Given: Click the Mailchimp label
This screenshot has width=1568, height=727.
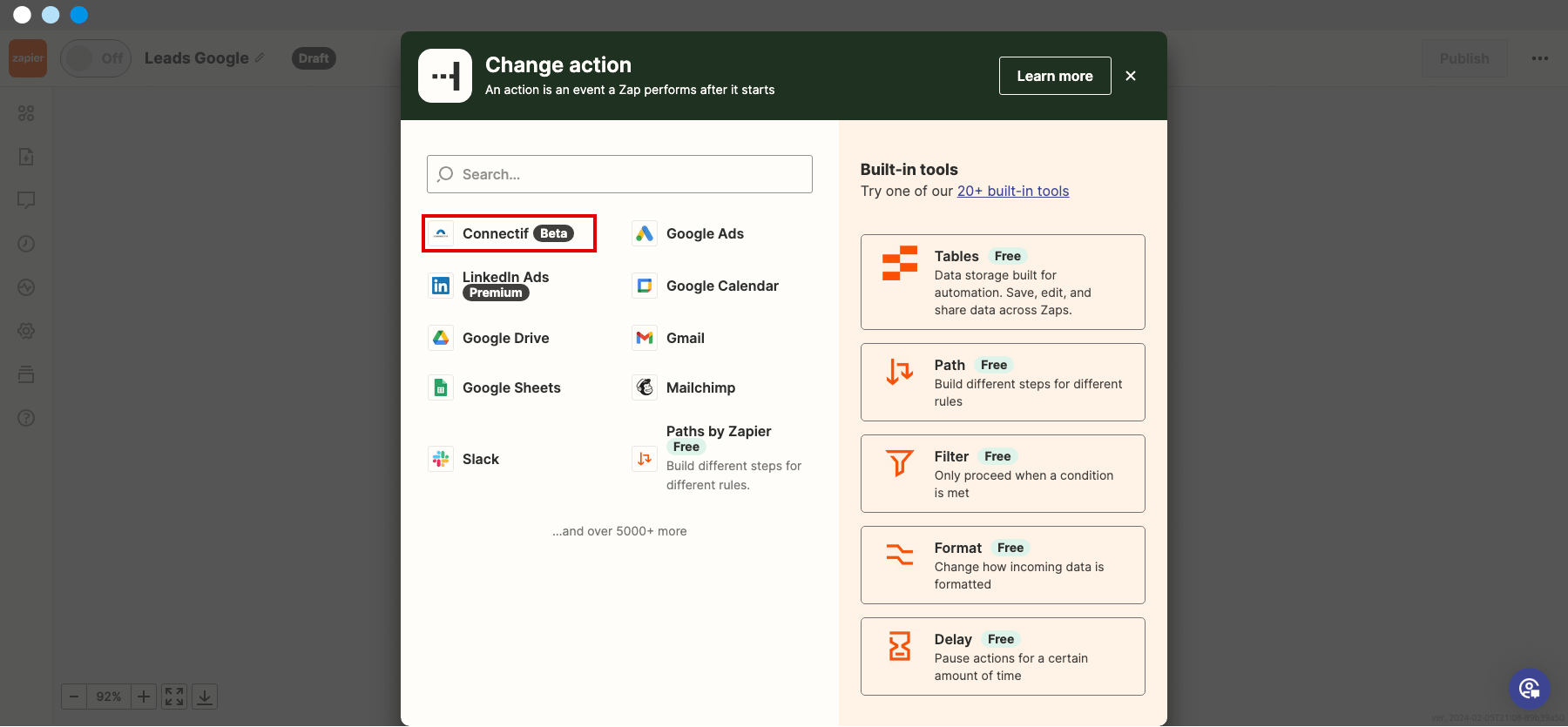Looking at the screenshot, I should pos(700,387).
